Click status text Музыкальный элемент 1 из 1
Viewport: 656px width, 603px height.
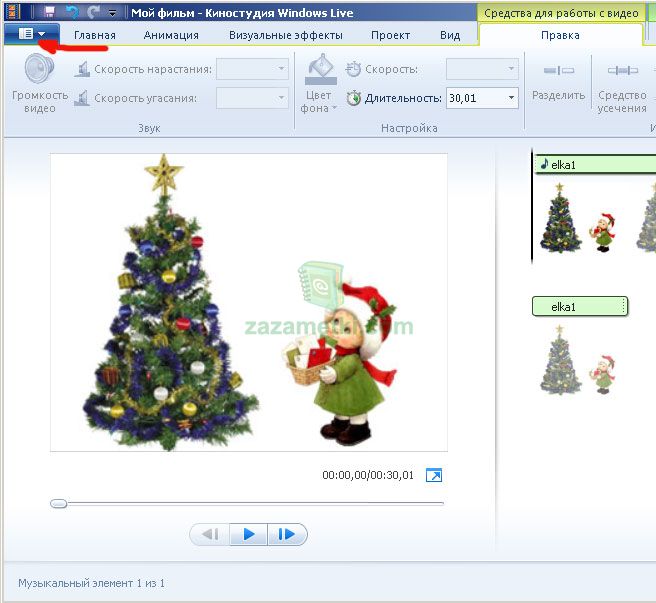pyautogui.click(x=91, y=583)
